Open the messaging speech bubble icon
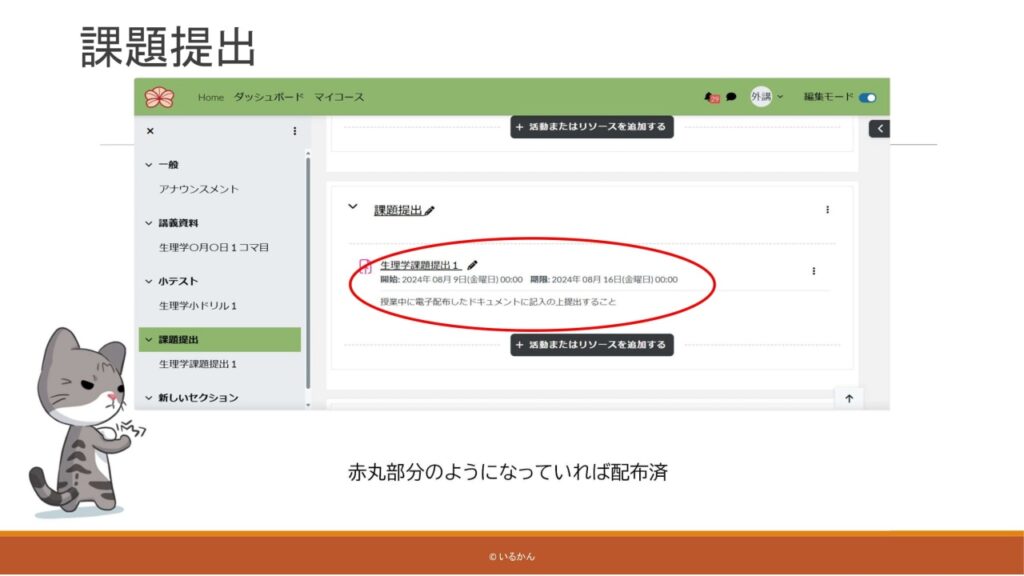Screen dimensions: 1024x576 tap(731, 97)
